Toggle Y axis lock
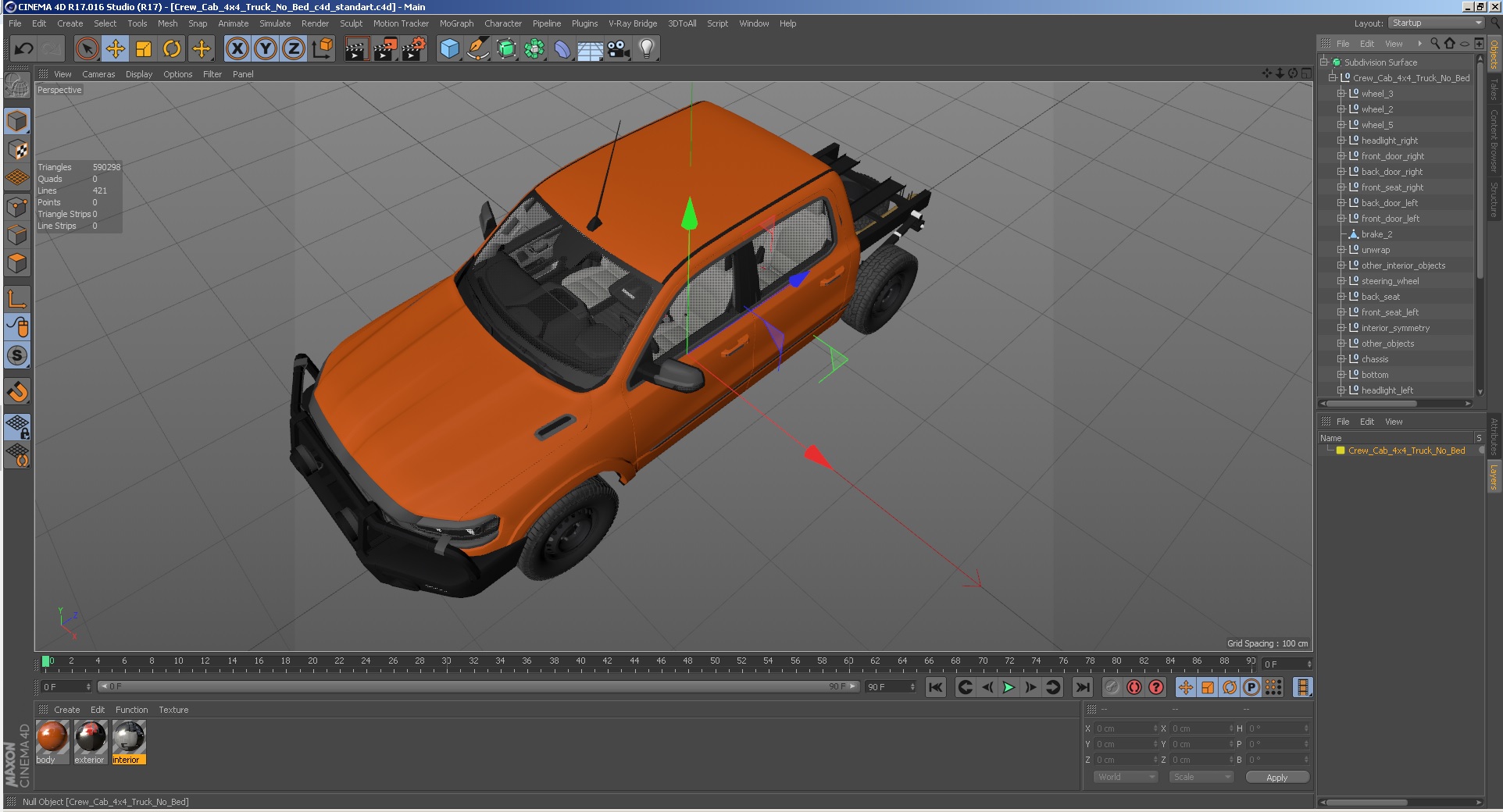 [266, 49]
